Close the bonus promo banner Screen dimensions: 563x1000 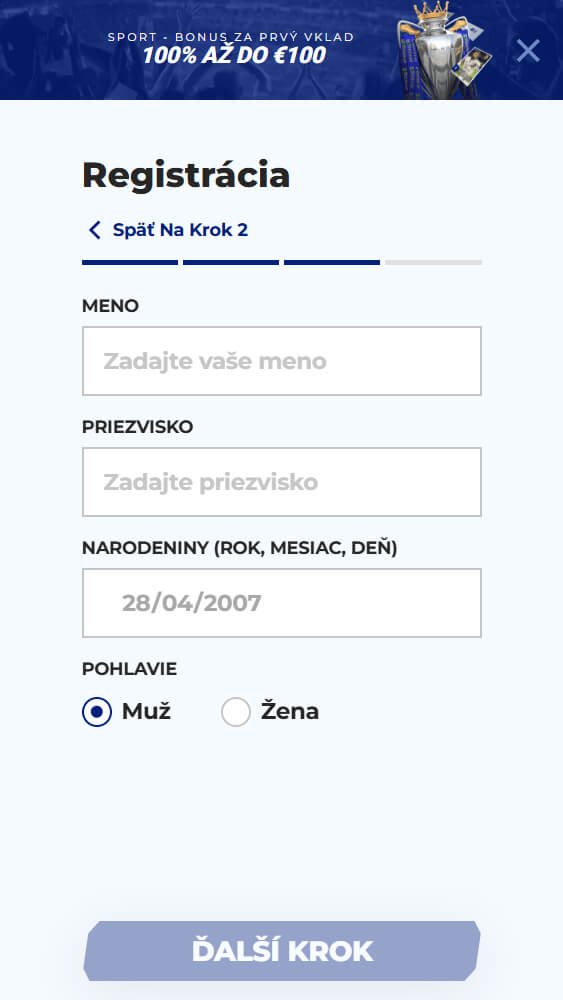pos(528,50)
